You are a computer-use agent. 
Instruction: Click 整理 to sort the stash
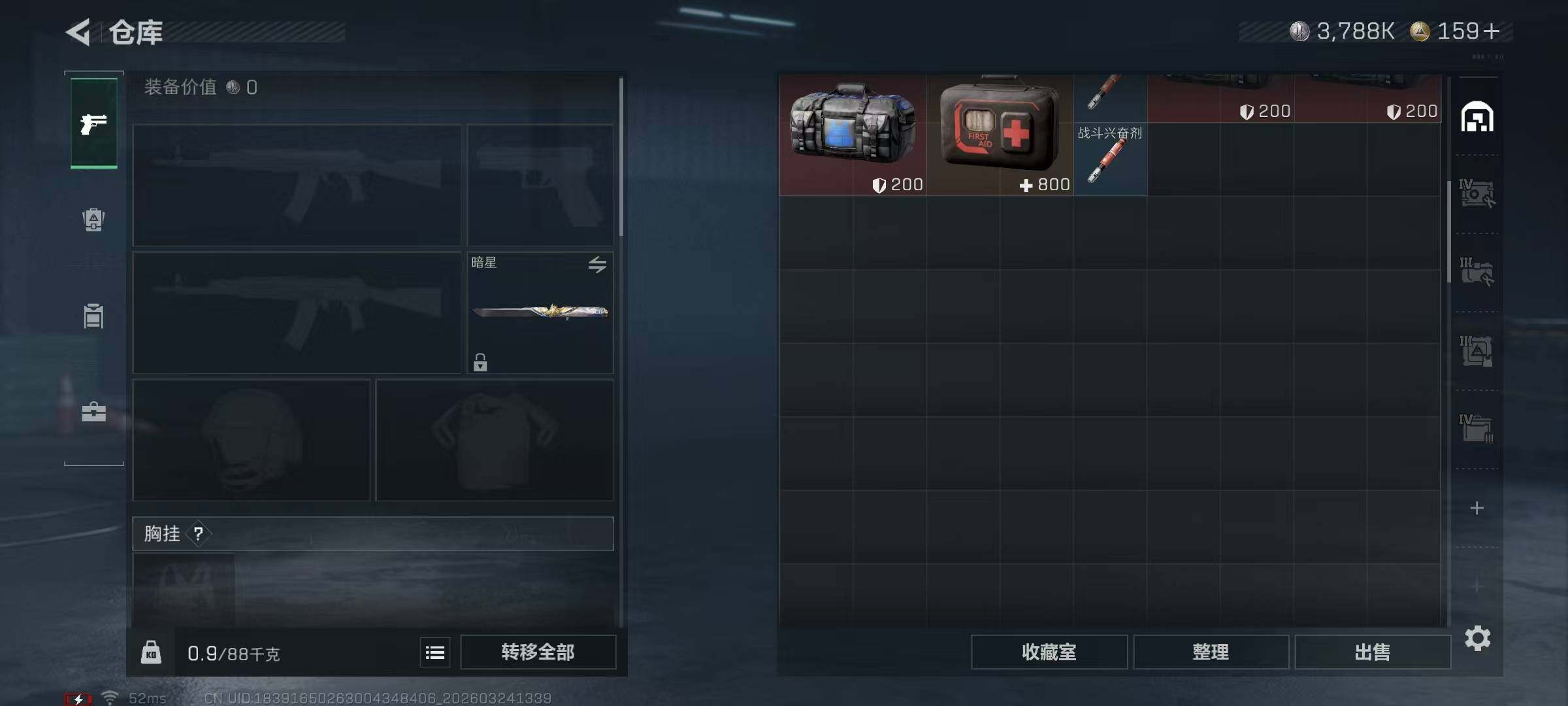click(1211, 652)
